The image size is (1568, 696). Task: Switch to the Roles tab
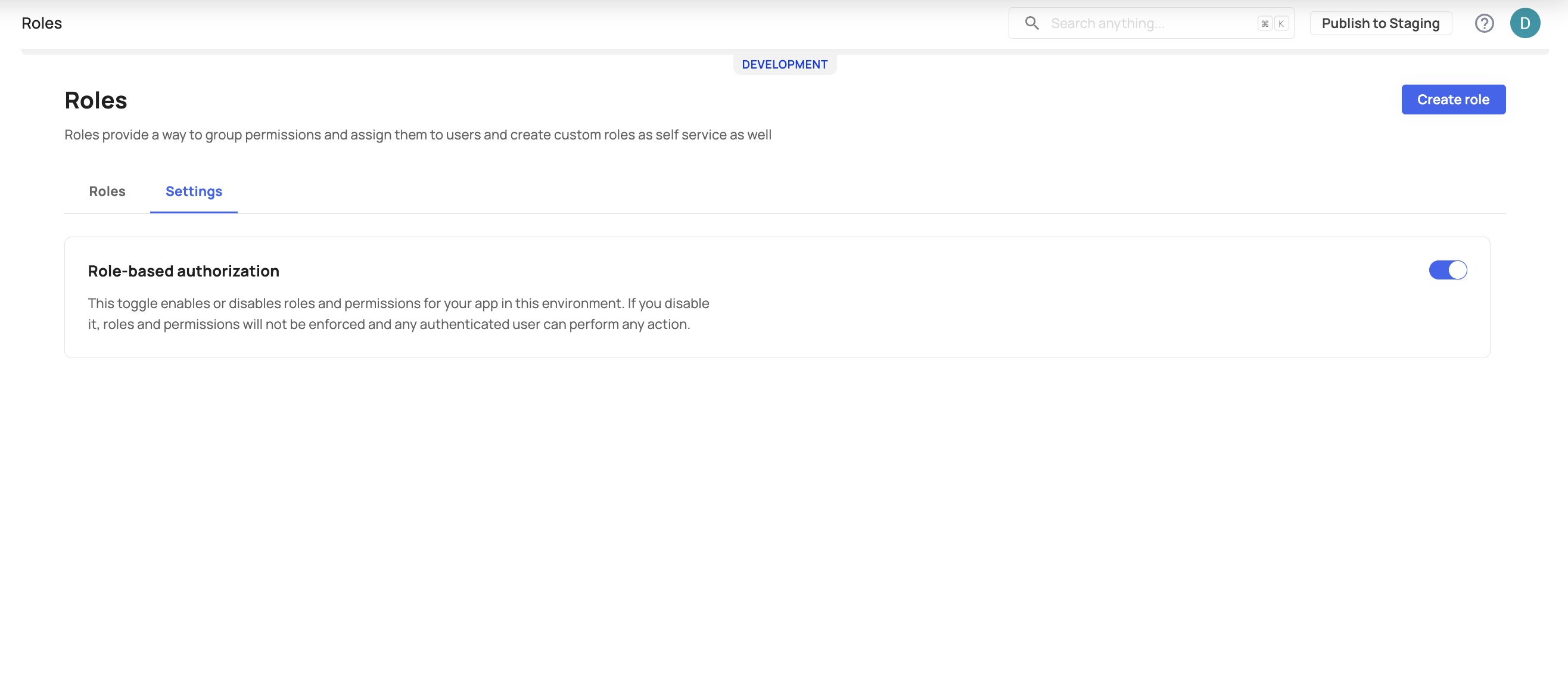[107, 191]
